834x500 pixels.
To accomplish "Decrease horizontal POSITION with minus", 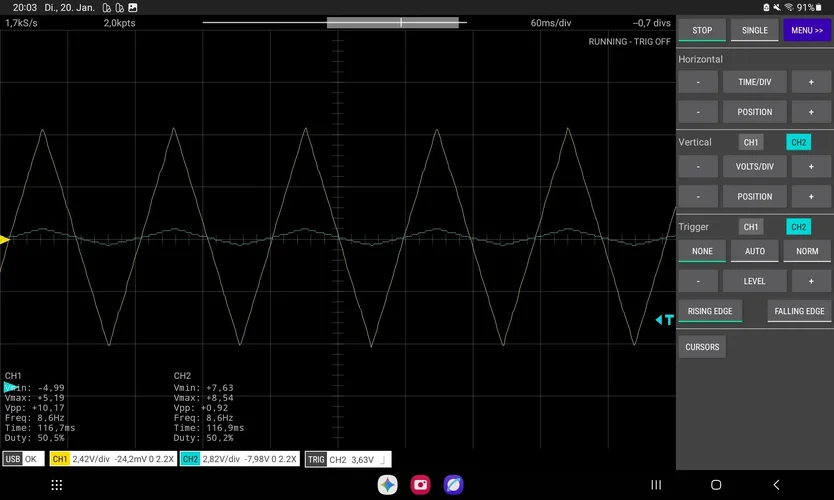I will 698,112.
